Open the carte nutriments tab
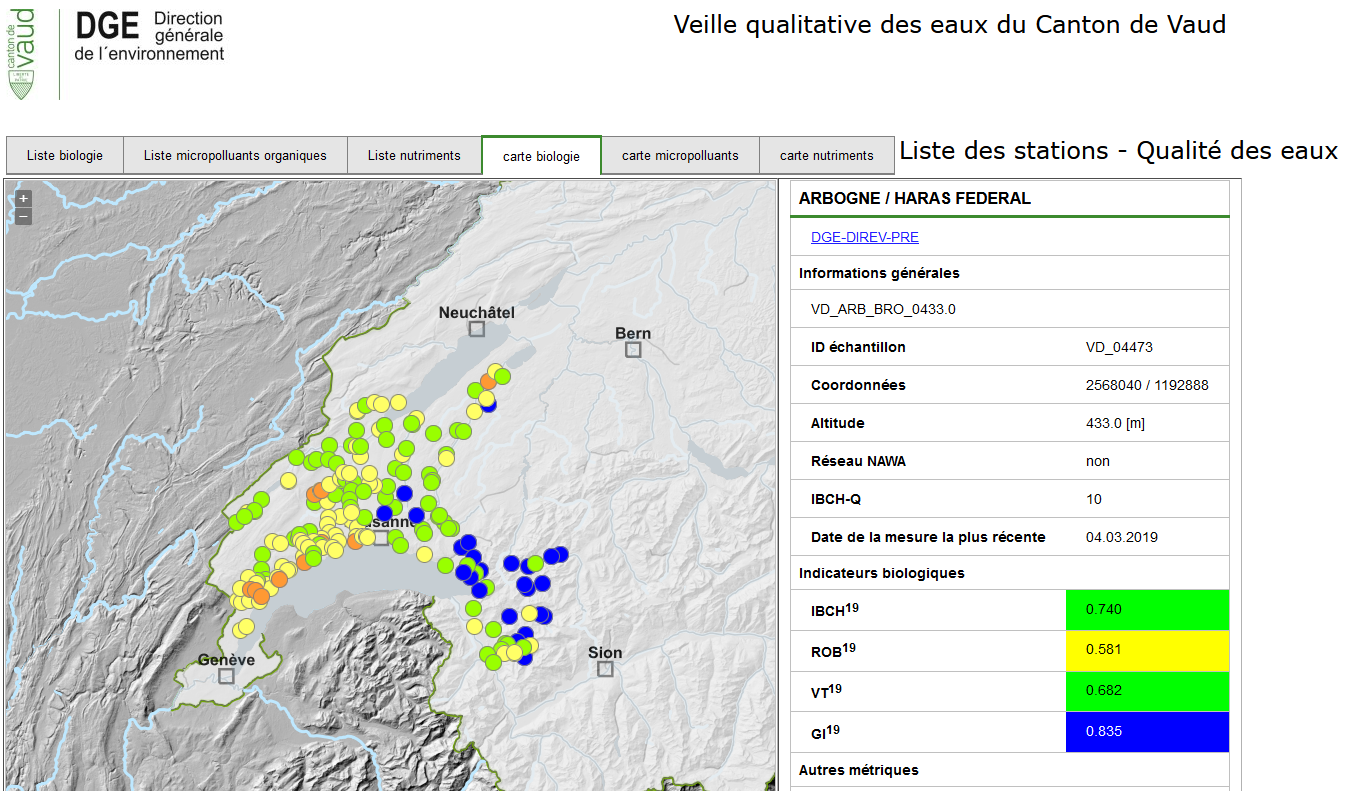Viewport: 1361px width, 791px height. [826, 156]
